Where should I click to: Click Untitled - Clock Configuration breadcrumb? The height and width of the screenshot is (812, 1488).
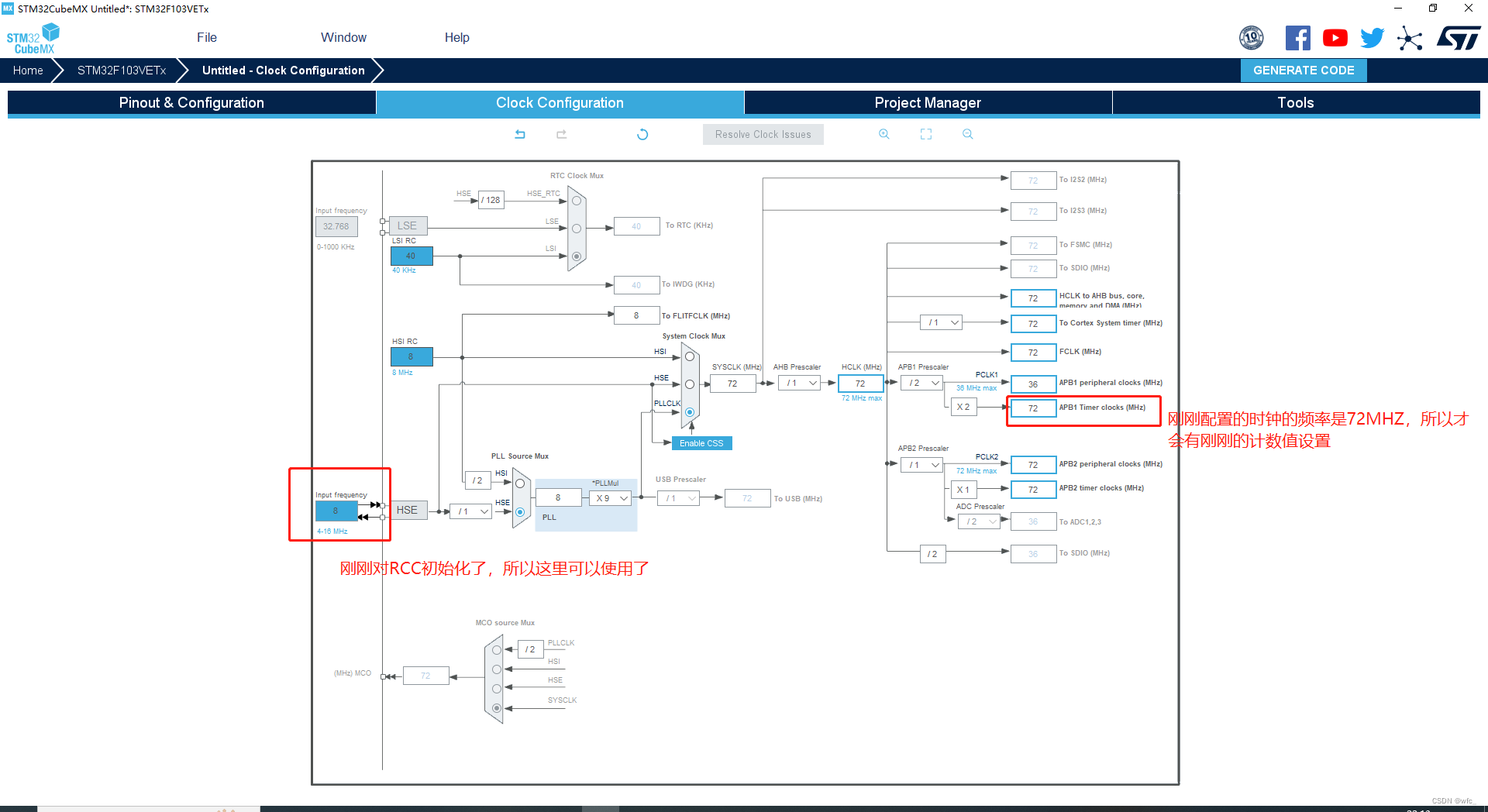283,71
